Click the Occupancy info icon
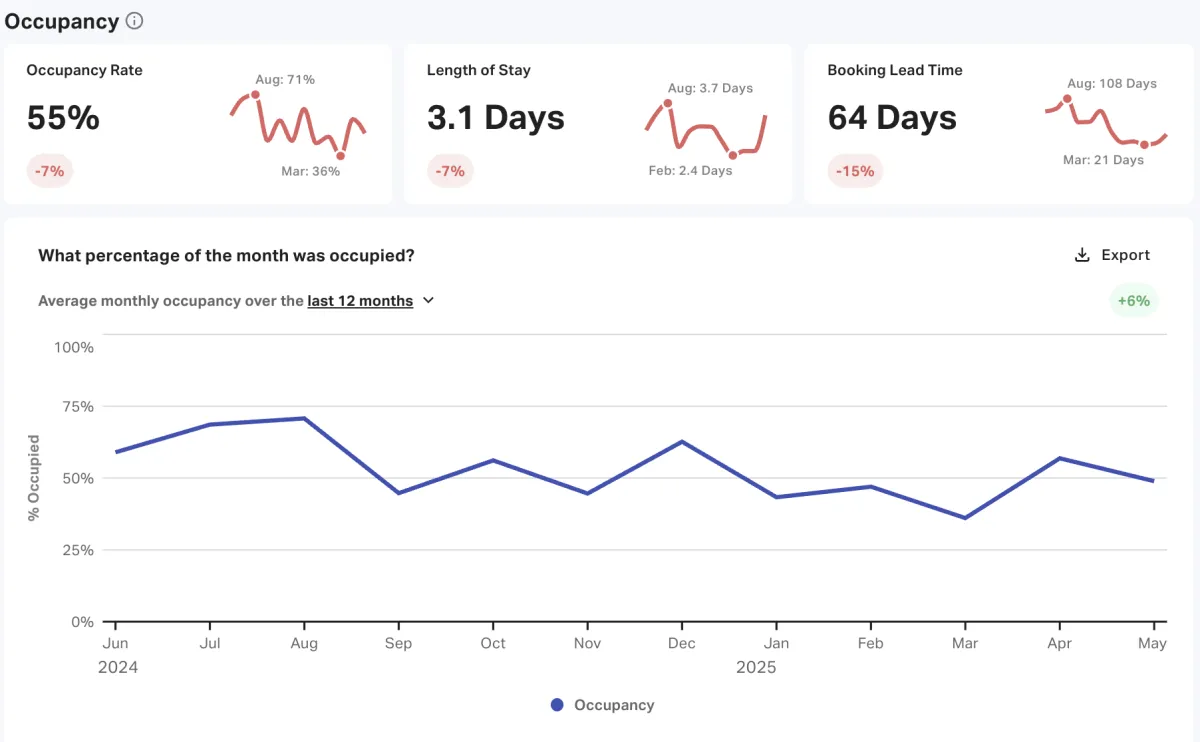1200x742 pixels. pos(135,21)
